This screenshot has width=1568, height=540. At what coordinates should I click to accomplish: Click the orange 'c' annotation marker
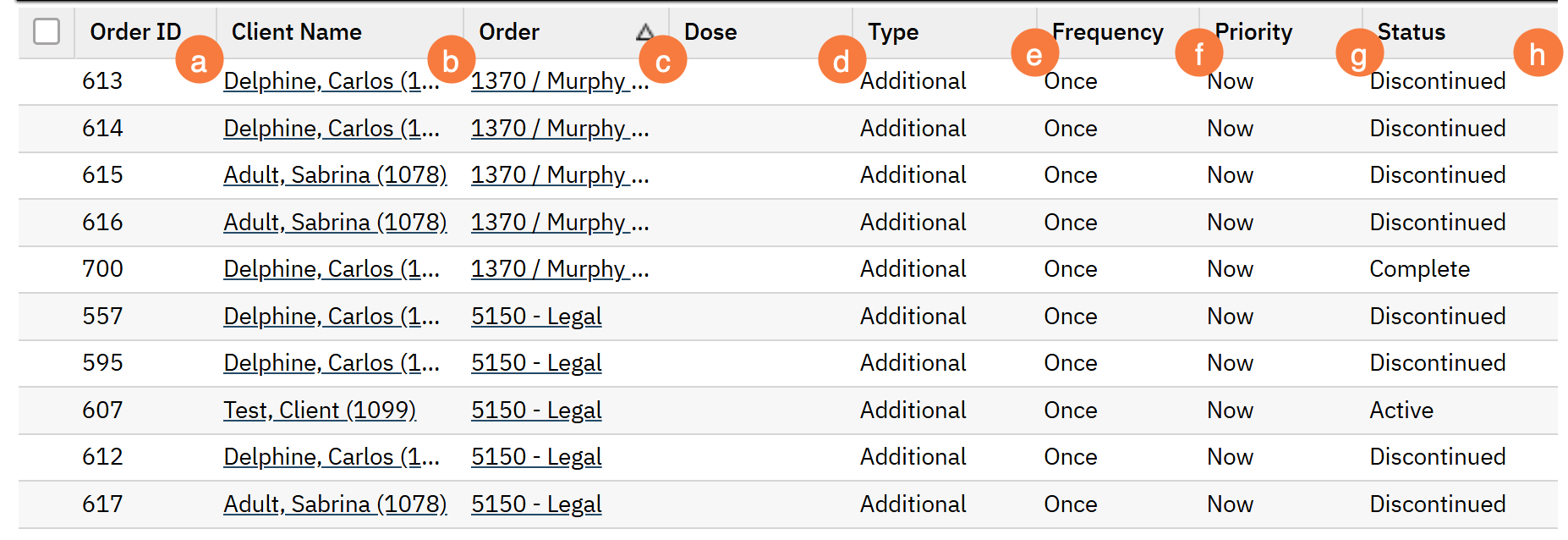tap(662, 60)
